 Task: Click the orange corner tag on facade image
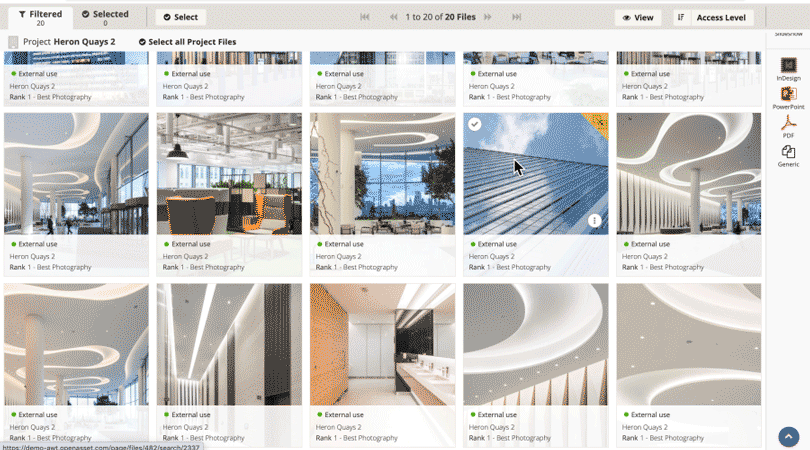(599, 122)
